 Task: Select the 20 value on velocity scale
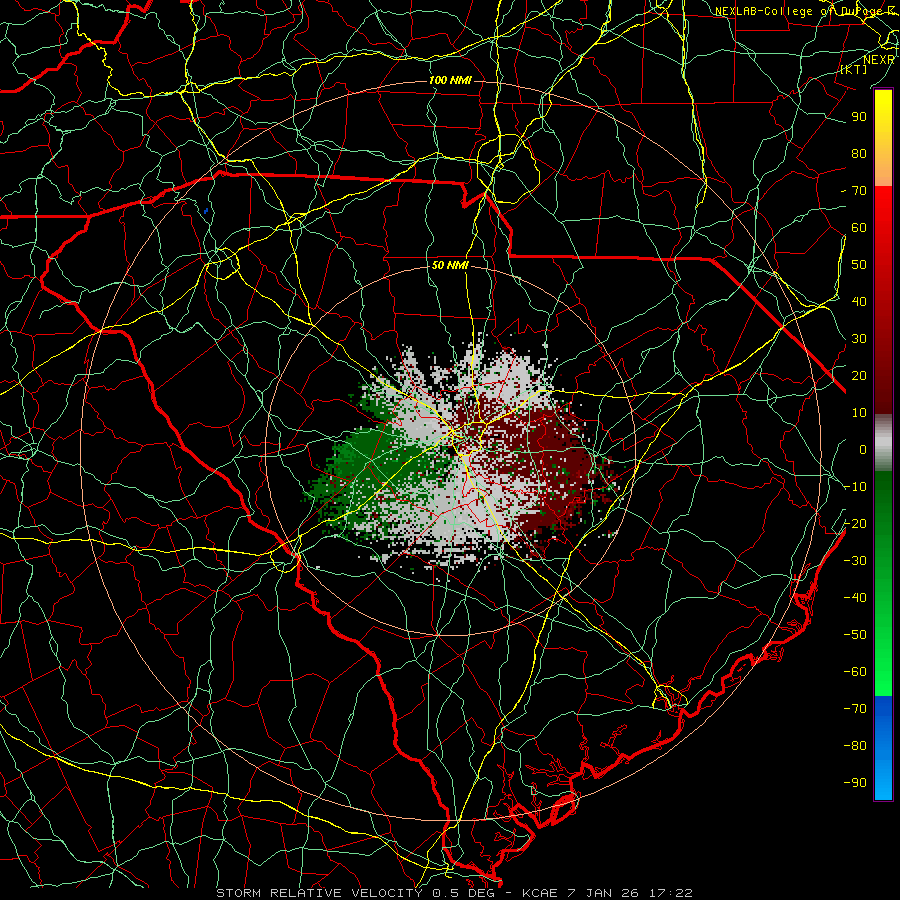click(859, 375)
